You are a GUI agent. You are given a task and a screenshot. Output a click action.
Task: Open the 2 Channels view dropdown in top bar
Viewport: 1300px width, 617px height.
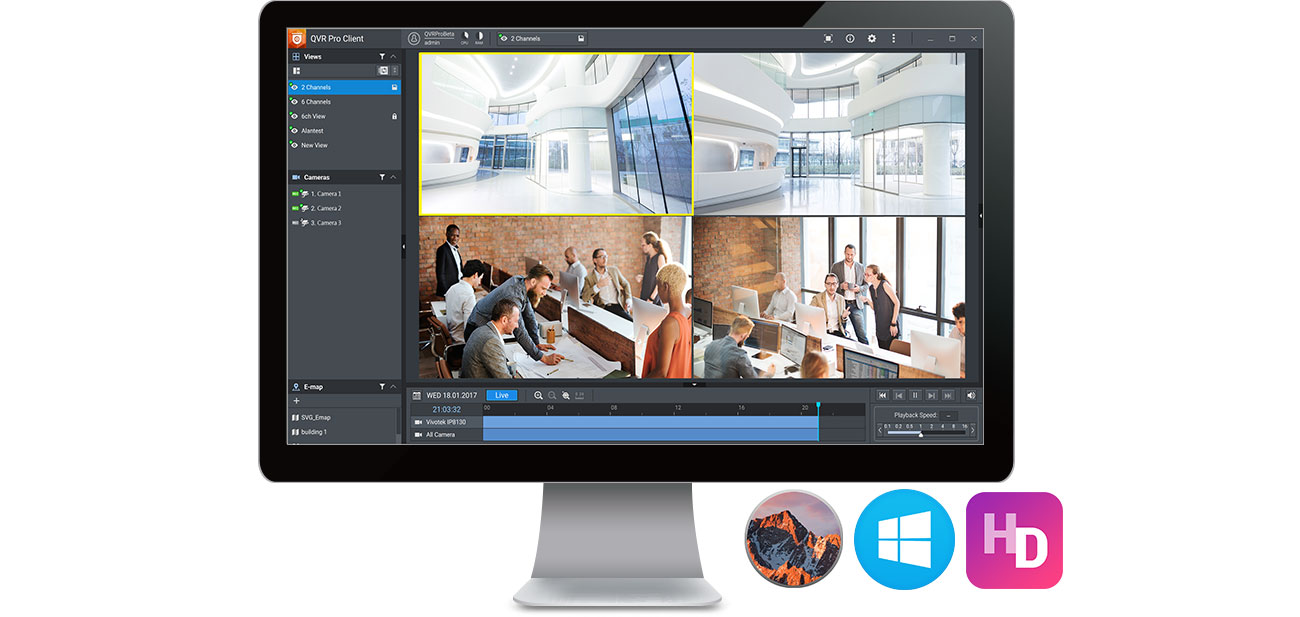(x=542, y=39)
